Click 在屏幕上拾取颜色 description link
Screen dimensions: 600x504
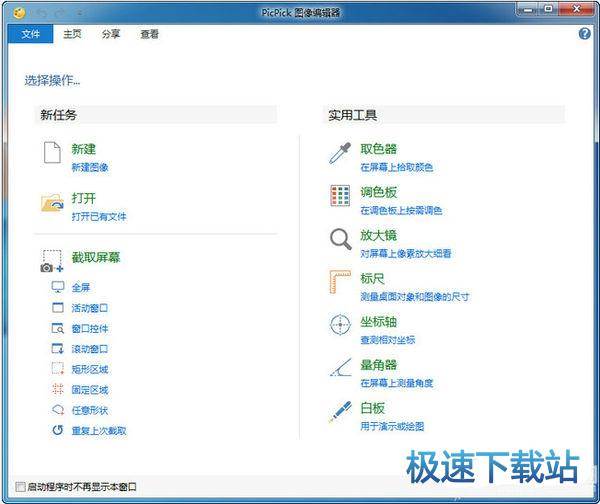396,167
